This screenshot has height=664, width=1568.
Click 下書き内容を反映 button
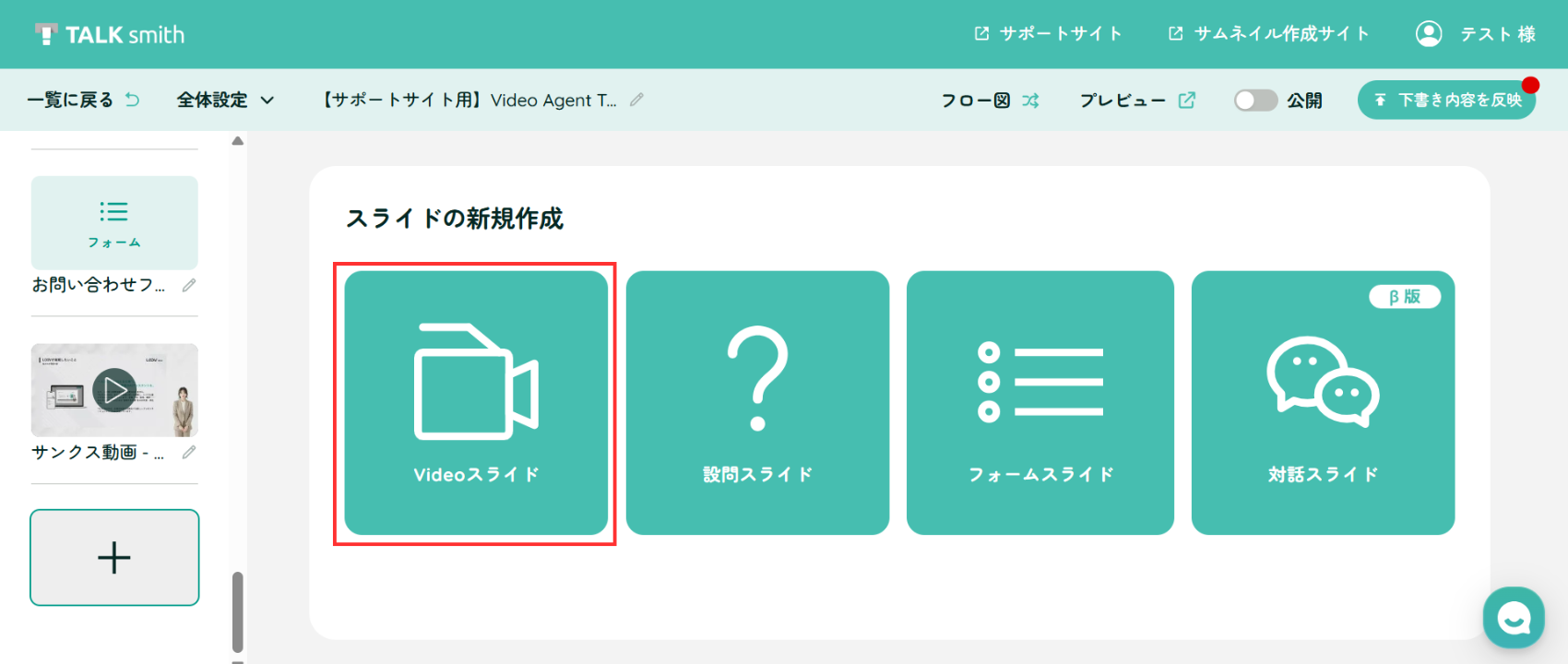1446,100
